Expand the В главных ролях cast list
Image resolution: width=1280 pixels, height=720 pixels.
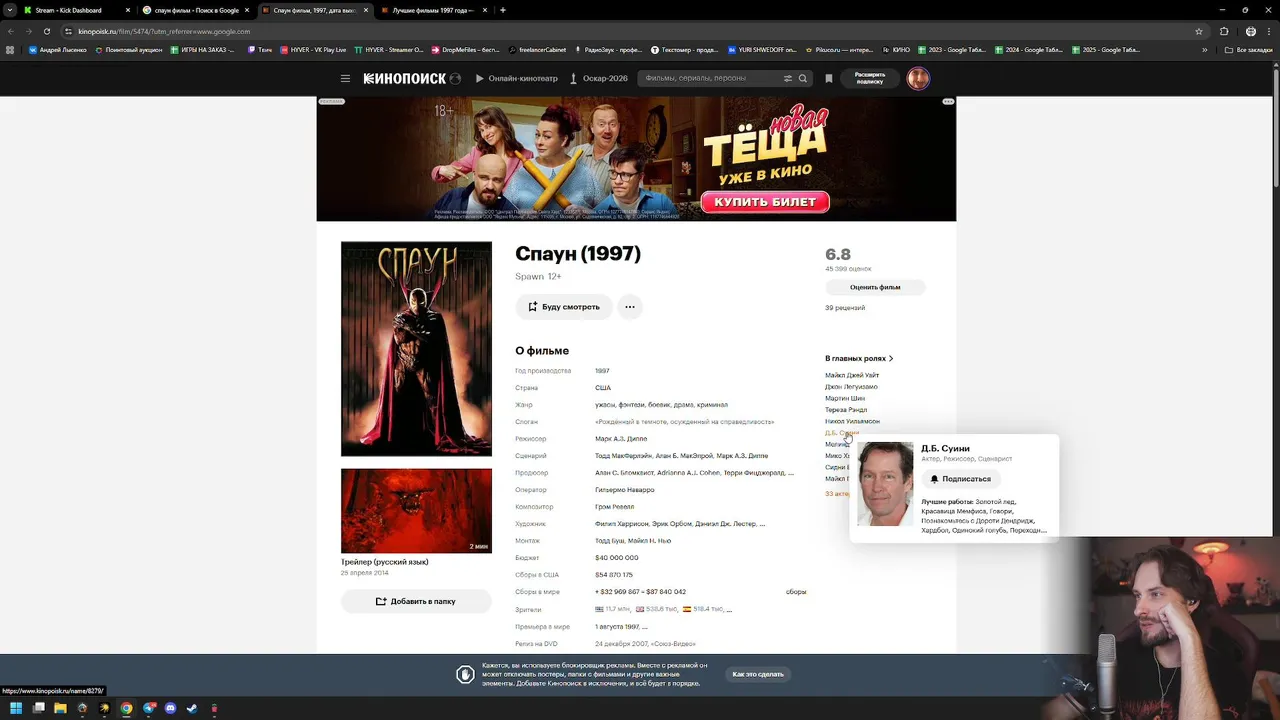[x=859, y=358]
